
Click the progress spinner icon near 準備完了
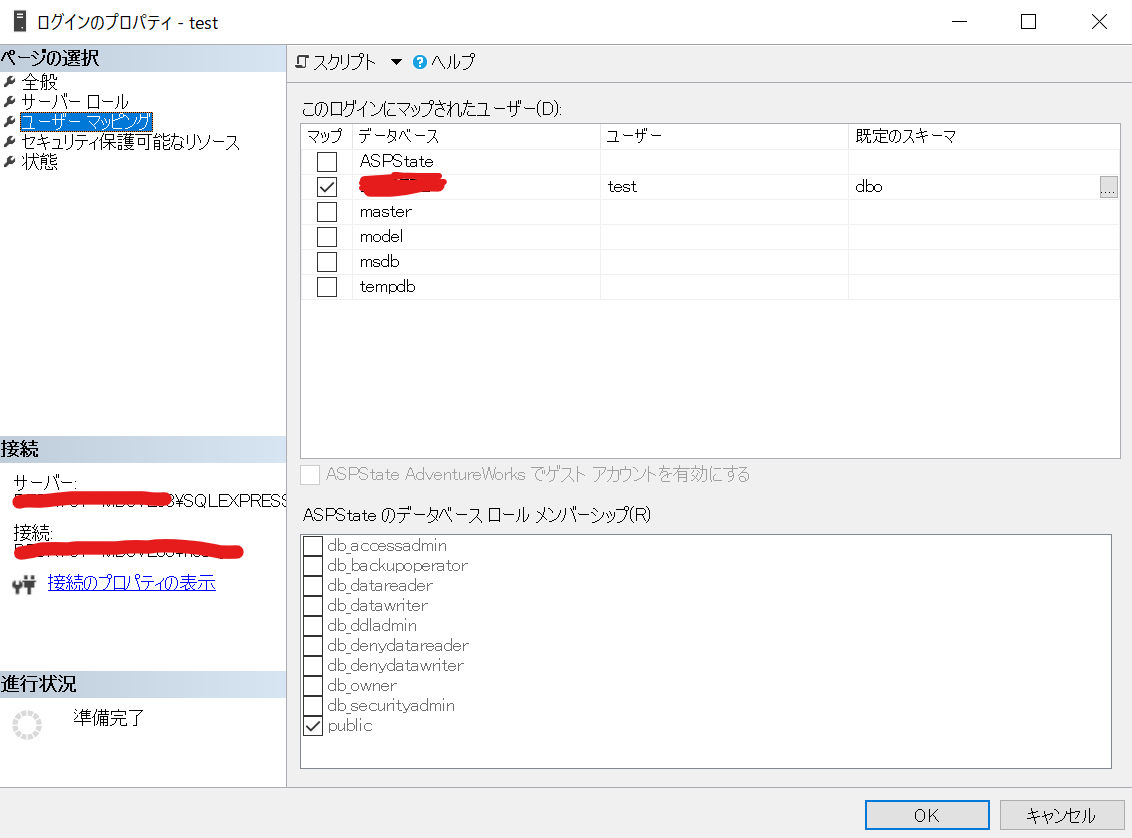[x=27, y=725]
